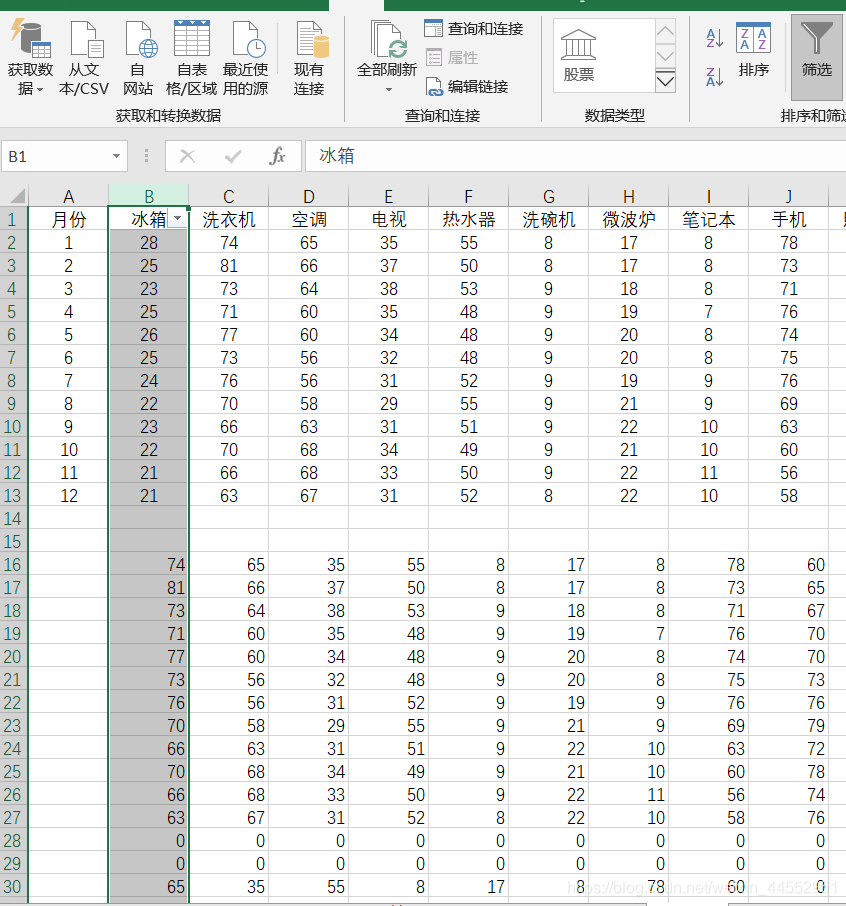Select column B header
This screenshot has width=846, height=906.
click(x=149, y=196)
